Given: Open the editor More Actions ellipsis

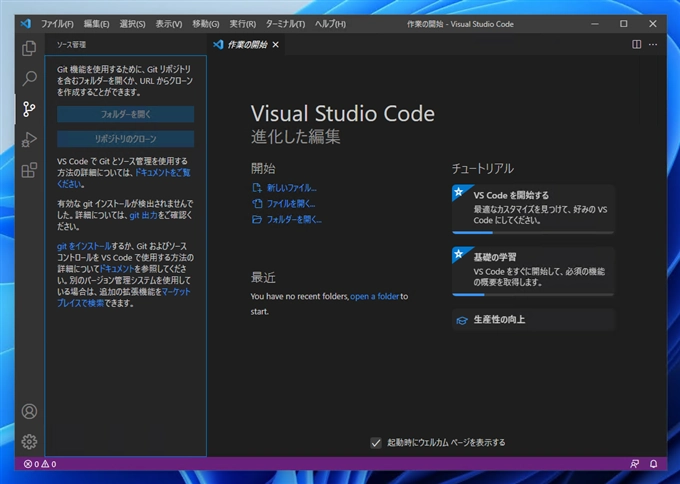Looking at the screenshot, I should pos(653,45).
